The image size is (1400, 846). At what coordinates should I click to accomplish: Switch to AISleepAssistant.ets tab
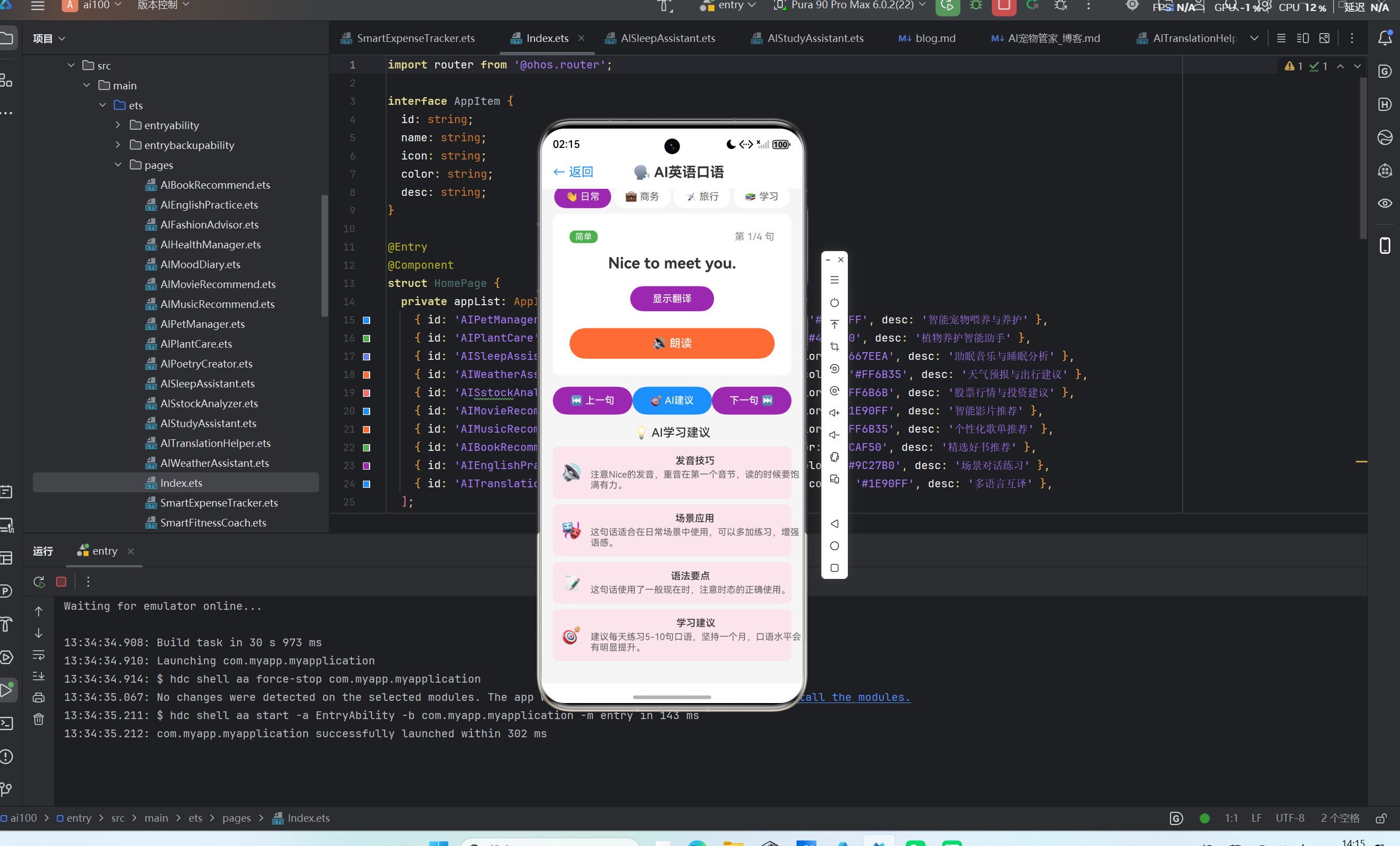pos(660,38)
